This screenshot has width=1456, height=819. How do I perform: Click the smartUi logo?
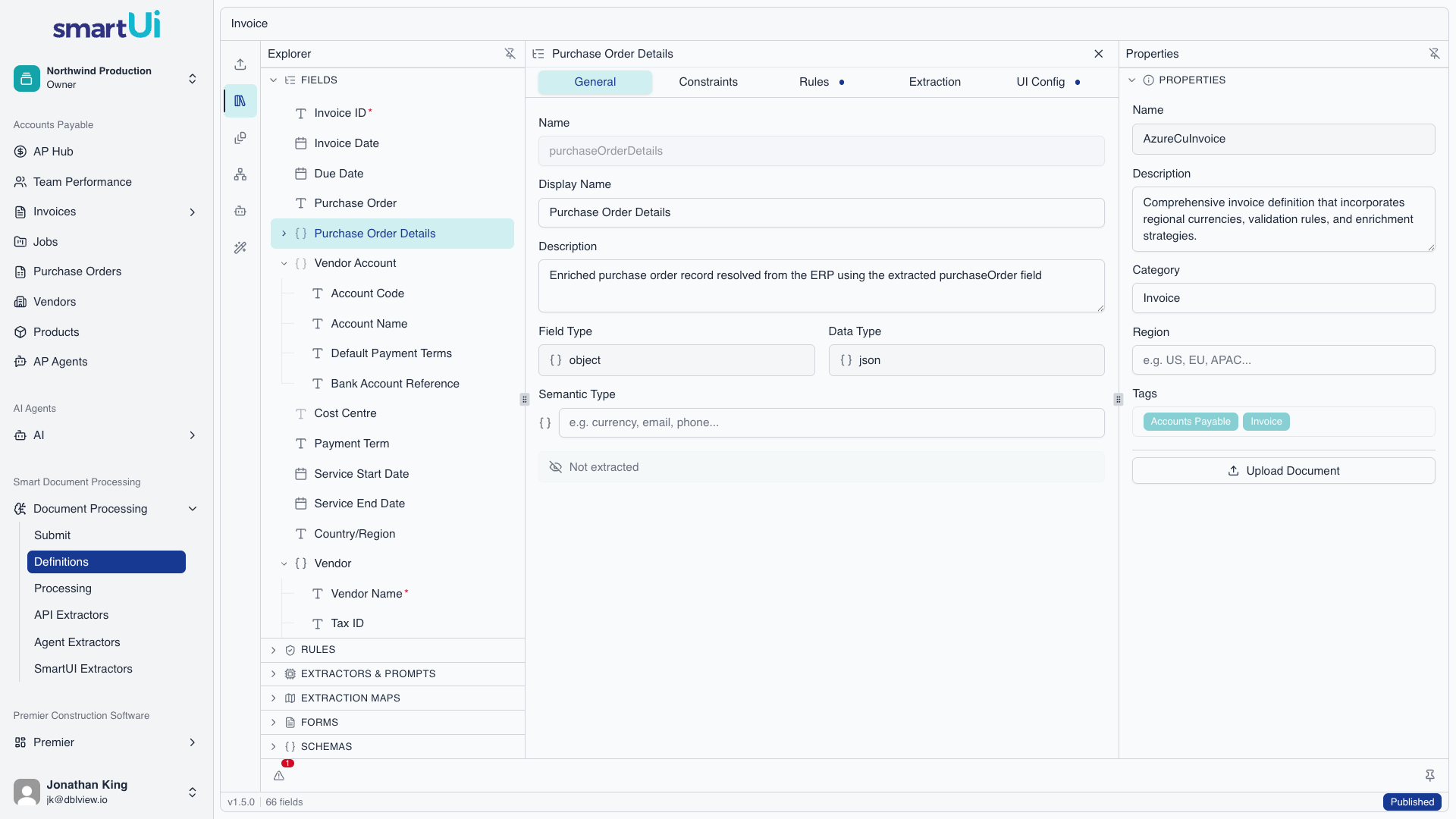[106, 25]
